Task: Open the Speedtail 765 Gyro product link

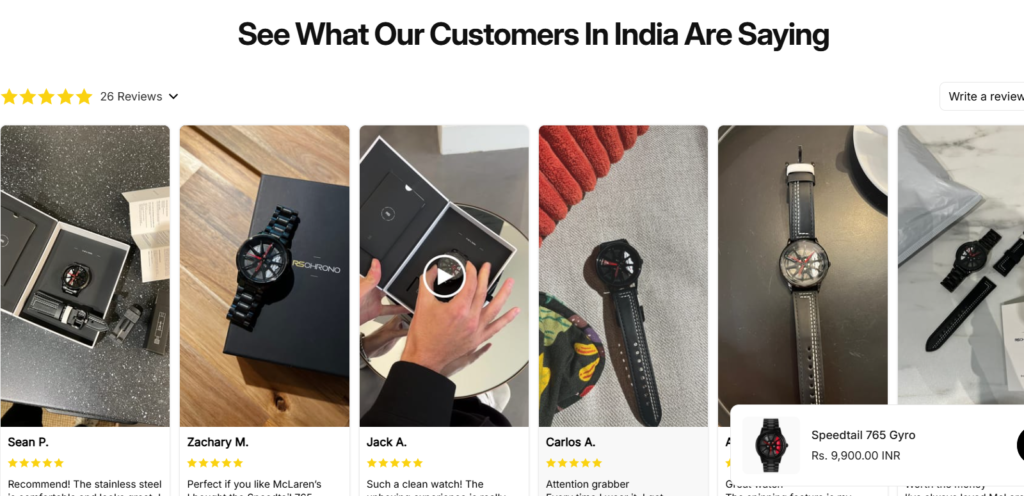Action: point(863,435)
